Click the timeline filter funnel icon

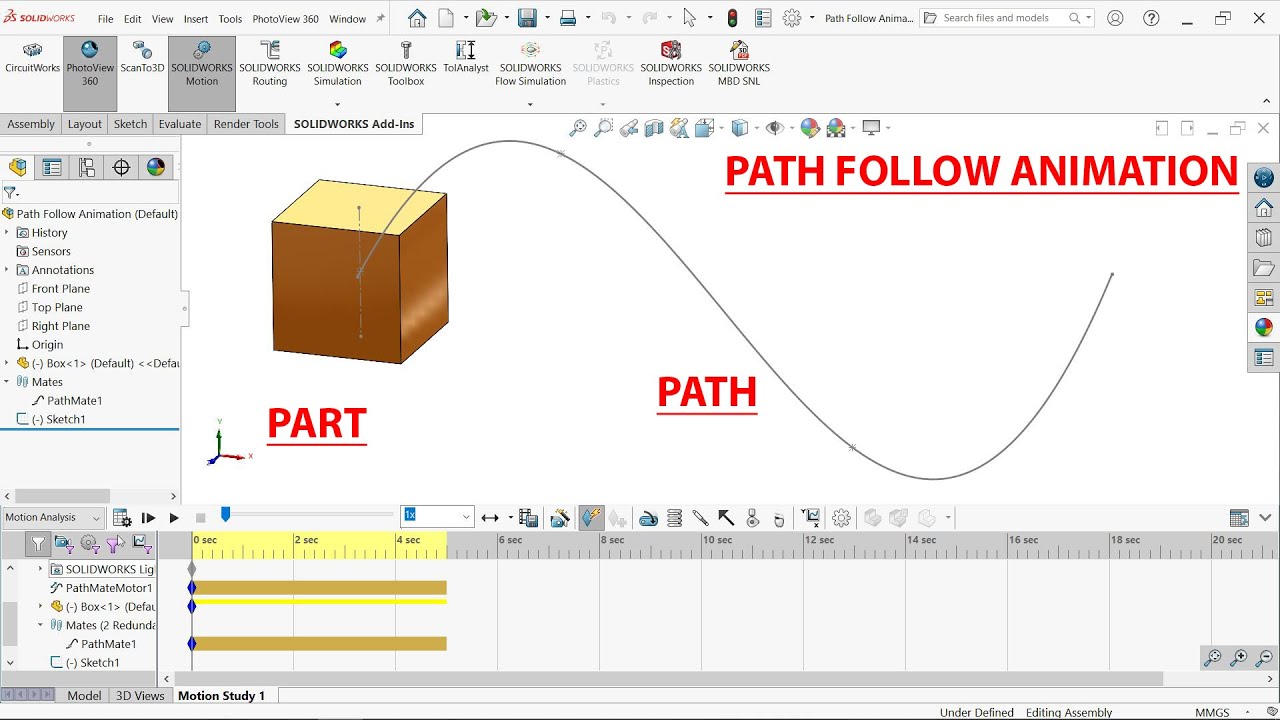click(x=37, y=544)
